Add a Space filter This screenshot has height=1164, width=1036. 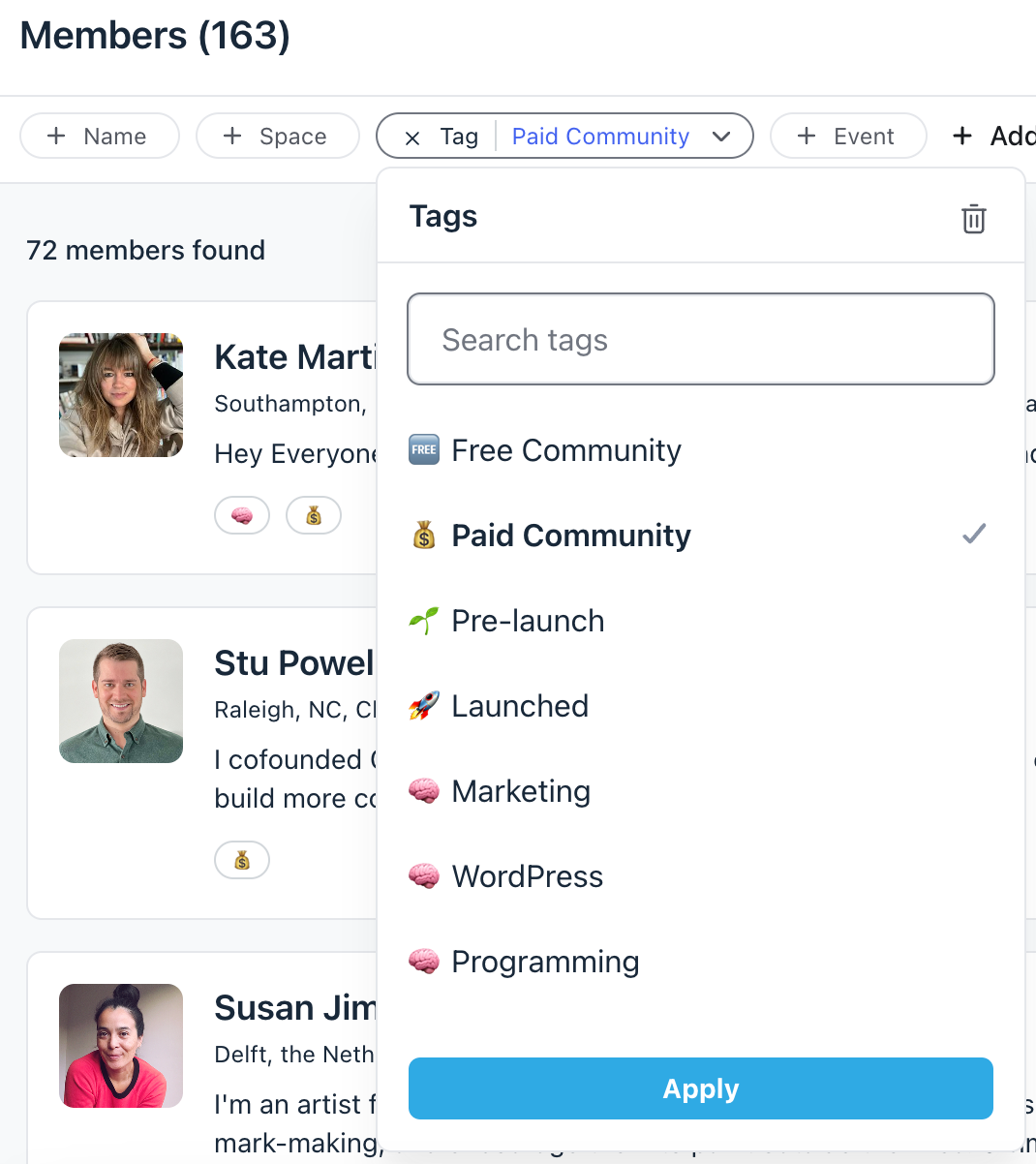278,136
